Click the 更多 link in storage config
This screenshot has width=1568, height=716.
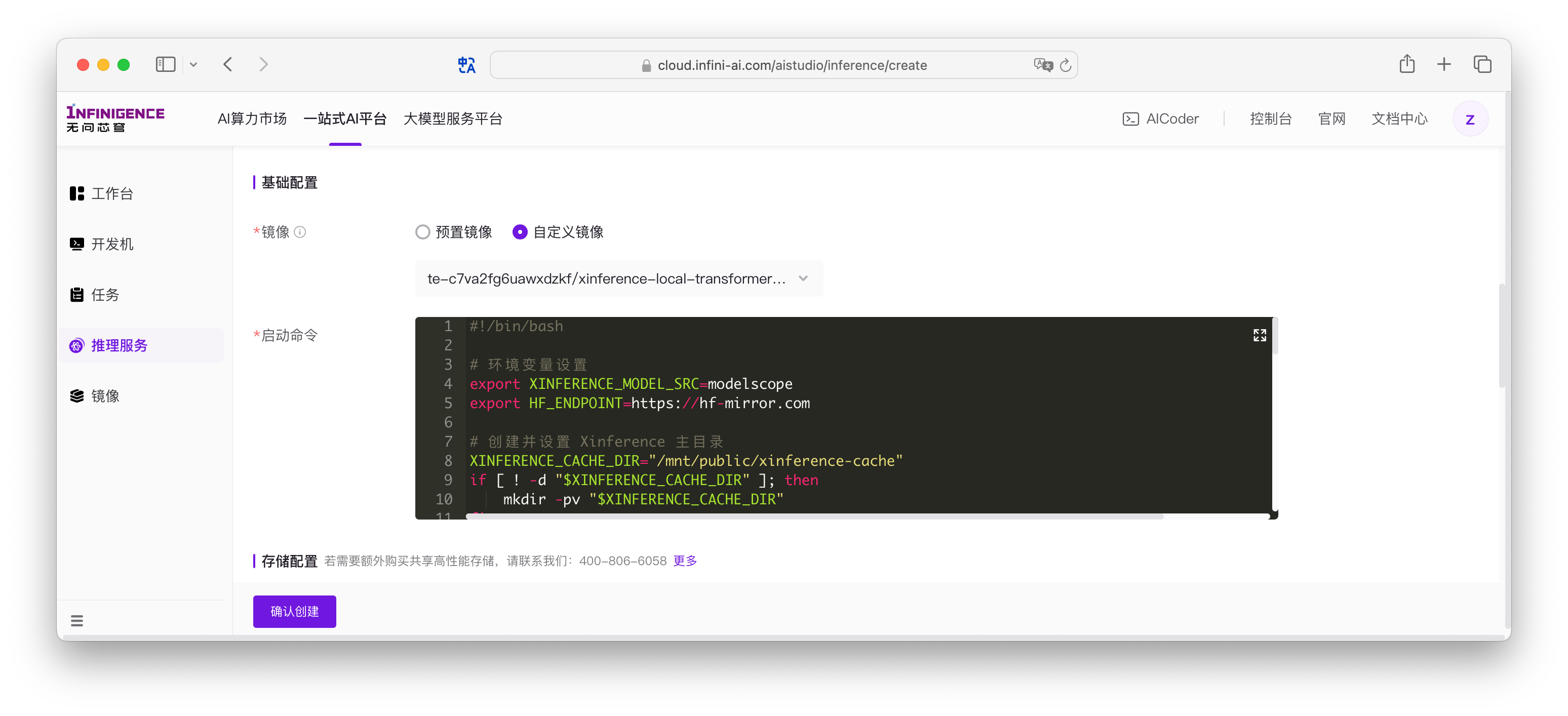point(685,561)
